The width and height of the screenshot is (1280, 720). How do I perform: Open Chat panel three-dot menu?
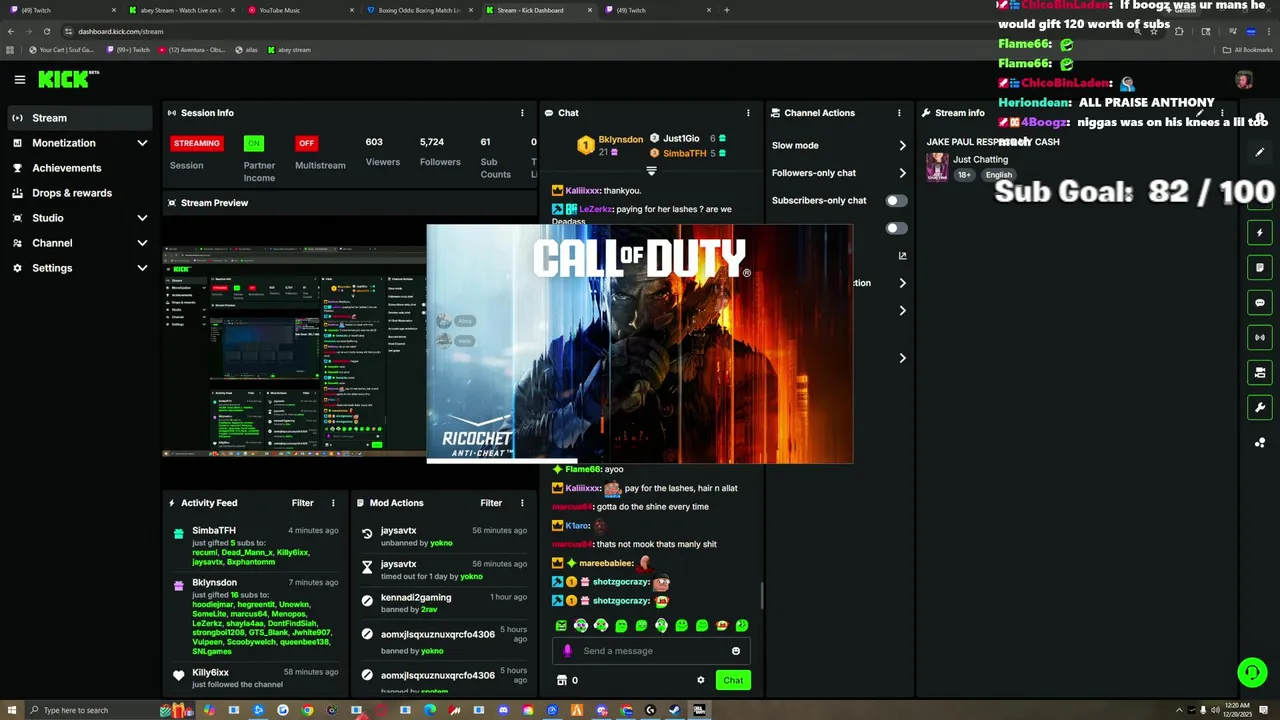pos(748,113)
